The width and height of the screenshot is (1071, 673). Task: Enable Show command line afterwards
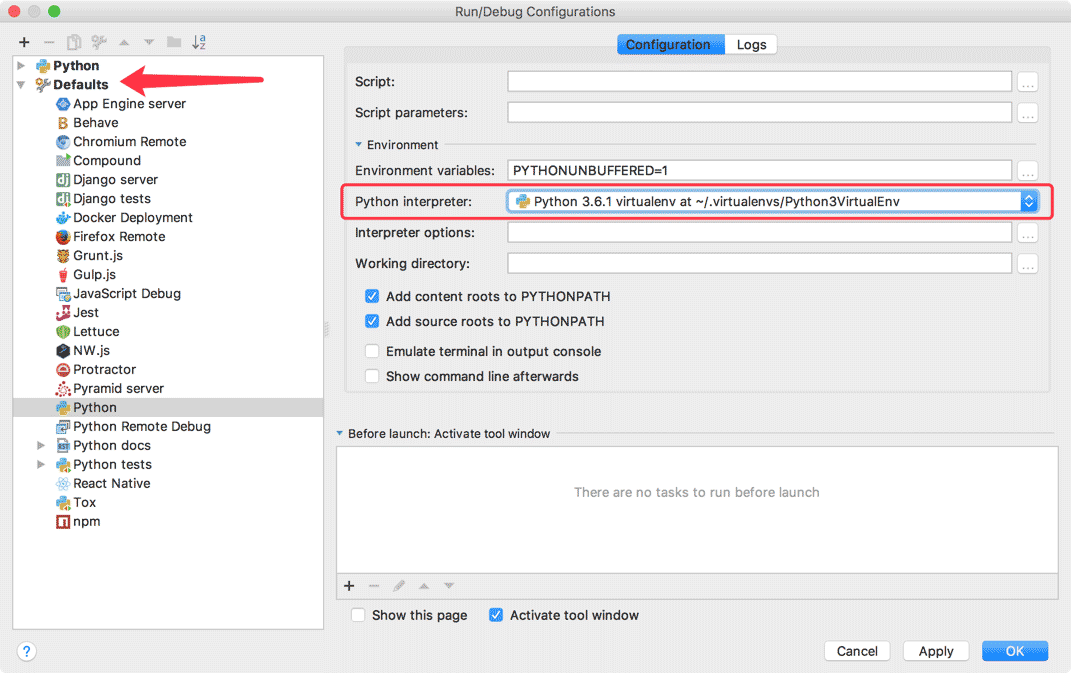click(x=372, y=376)
